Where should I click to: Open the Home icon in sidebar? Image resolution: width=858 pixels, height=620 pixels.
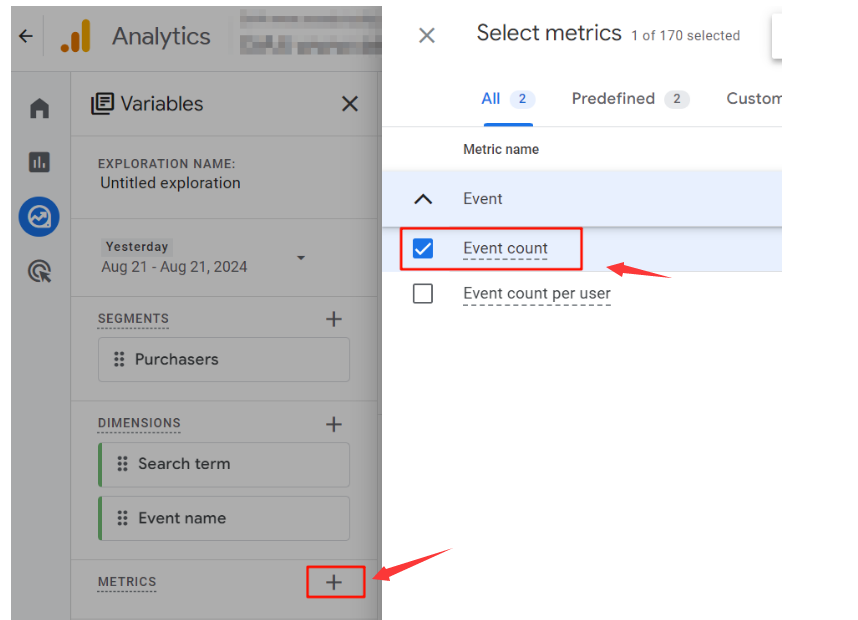(x=40, y=109)
